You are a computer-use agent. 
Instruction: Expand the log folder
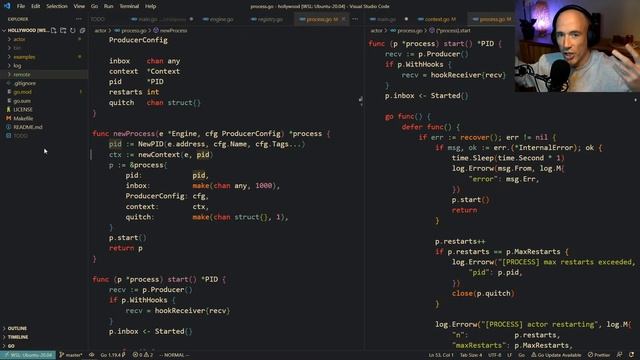pos(44,66)
